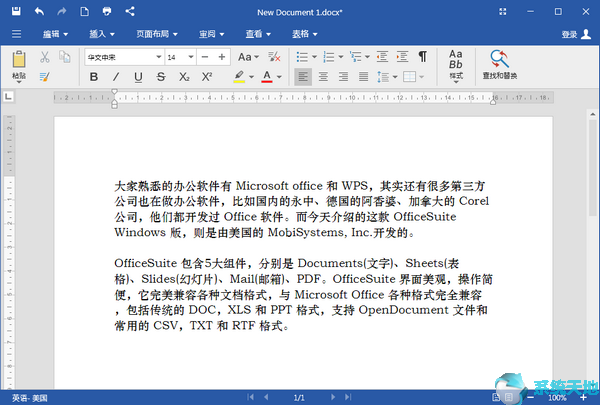Toggle Strikethrough formatting

pyautogui.click(x=161, y=77)
